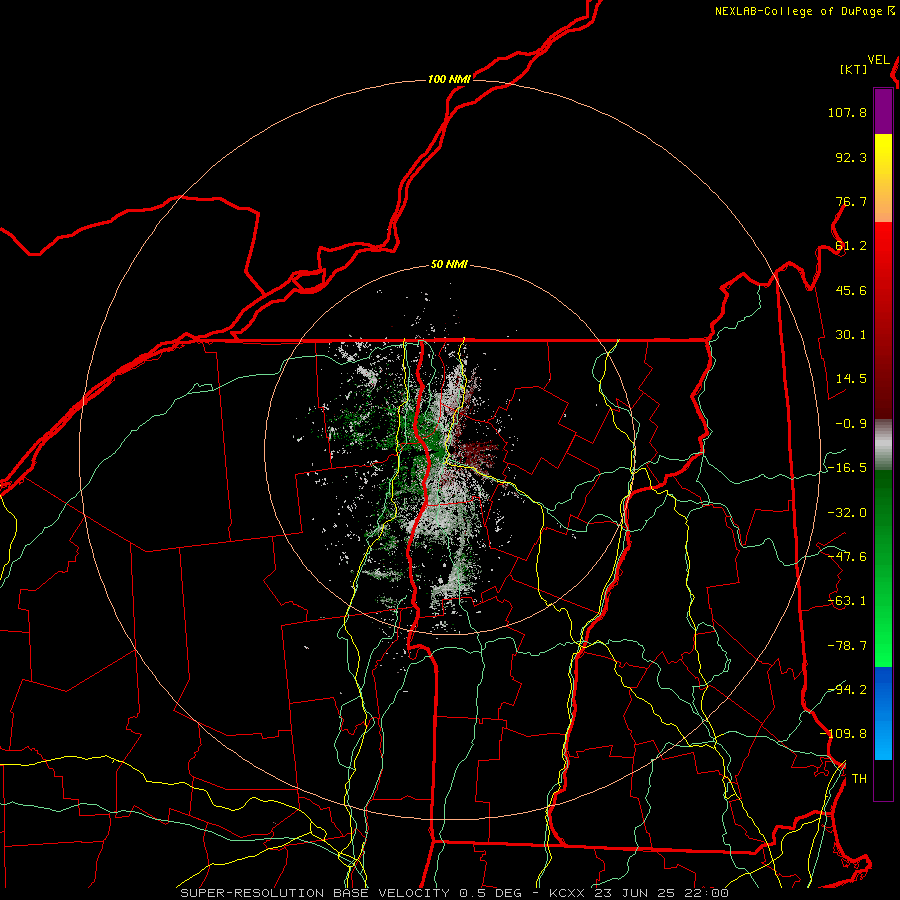Click the -109.8 velocity scale value
The image size is (900, 900).
(844, 734)
